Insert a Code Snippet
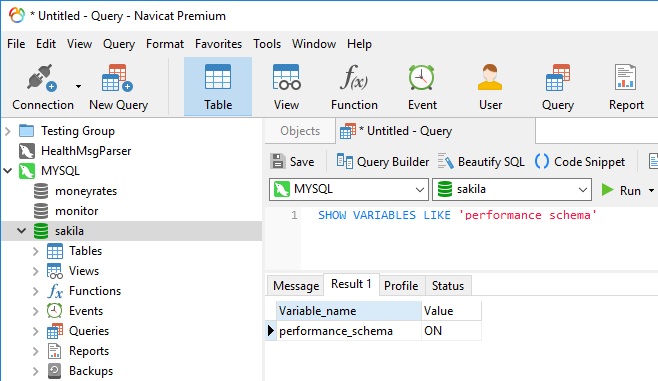 (x=580, y=162)
